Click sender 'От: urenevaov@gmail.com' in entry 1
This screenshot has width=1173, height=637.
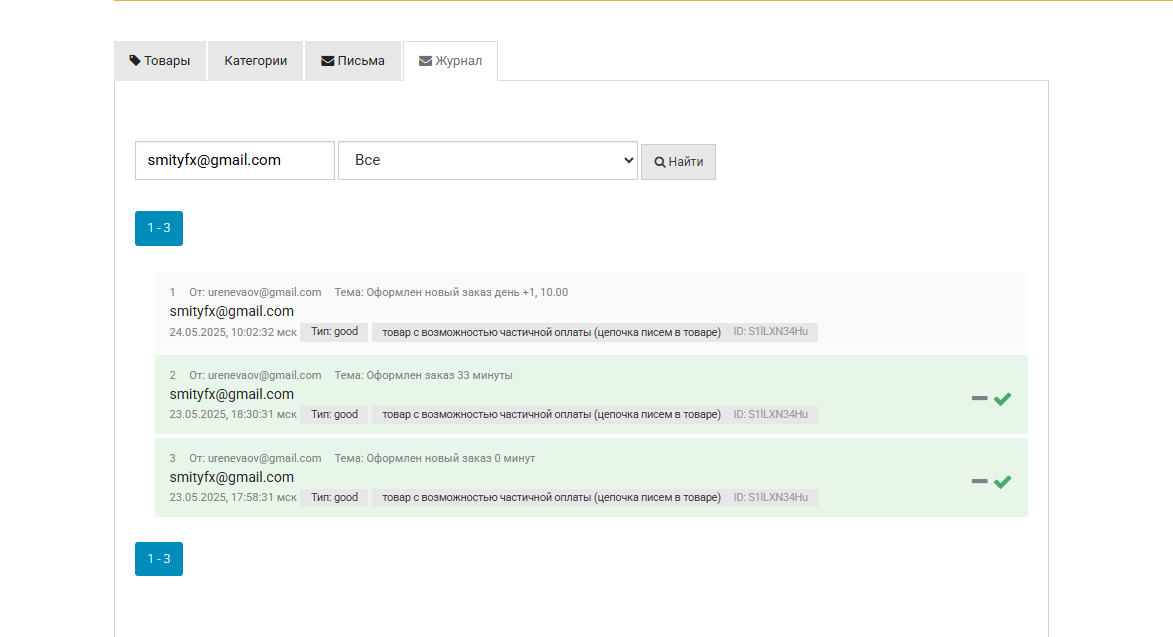click(255, 292)
